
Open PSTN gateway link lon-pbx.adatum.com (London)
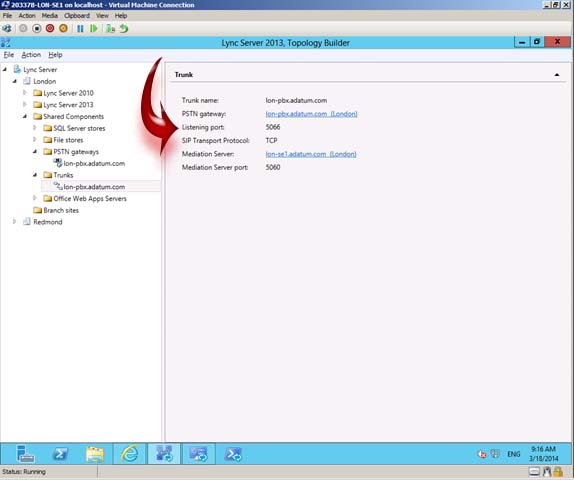(x=311, y=114)
